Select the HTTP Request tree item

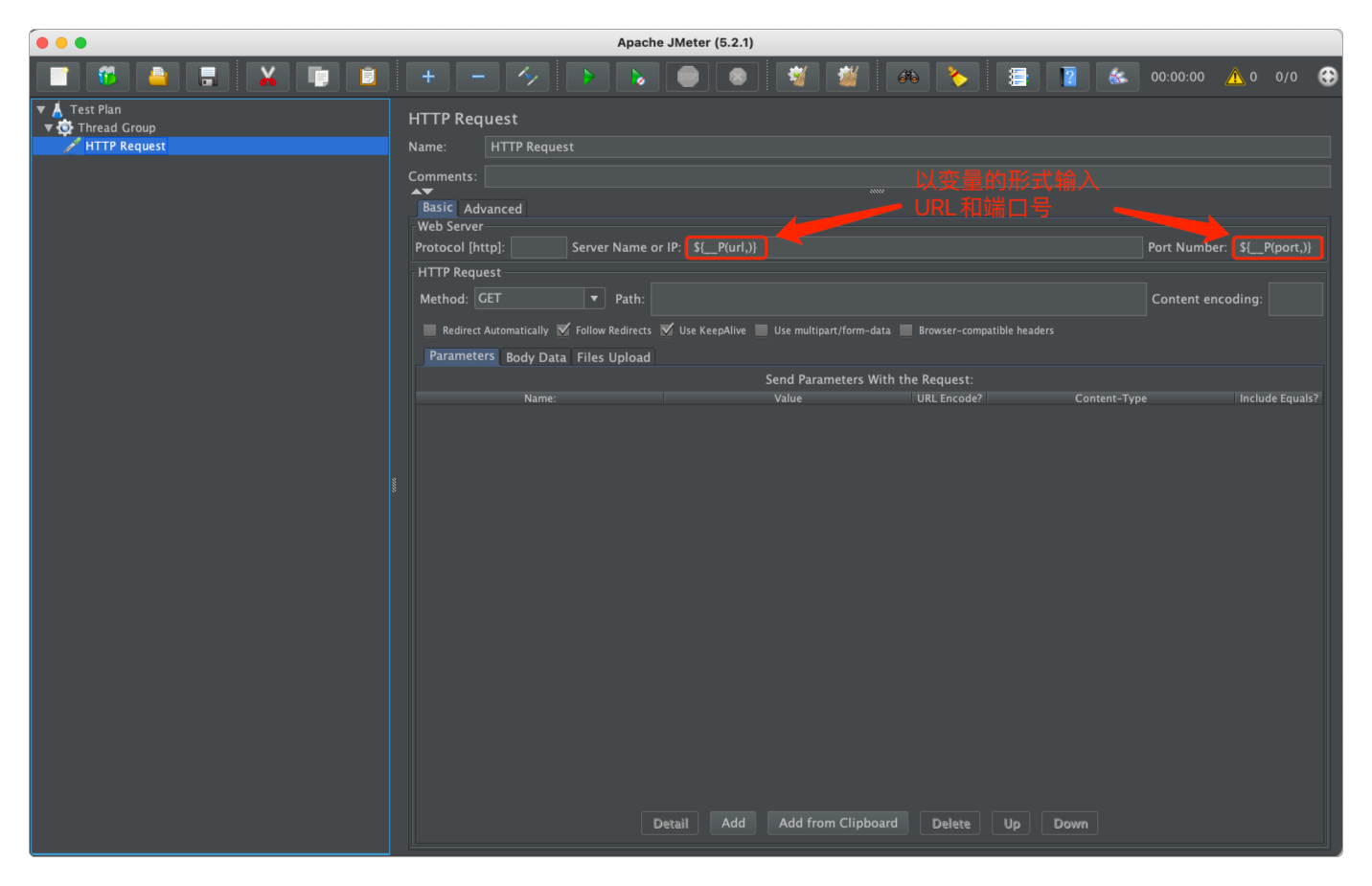pos(125,146)
